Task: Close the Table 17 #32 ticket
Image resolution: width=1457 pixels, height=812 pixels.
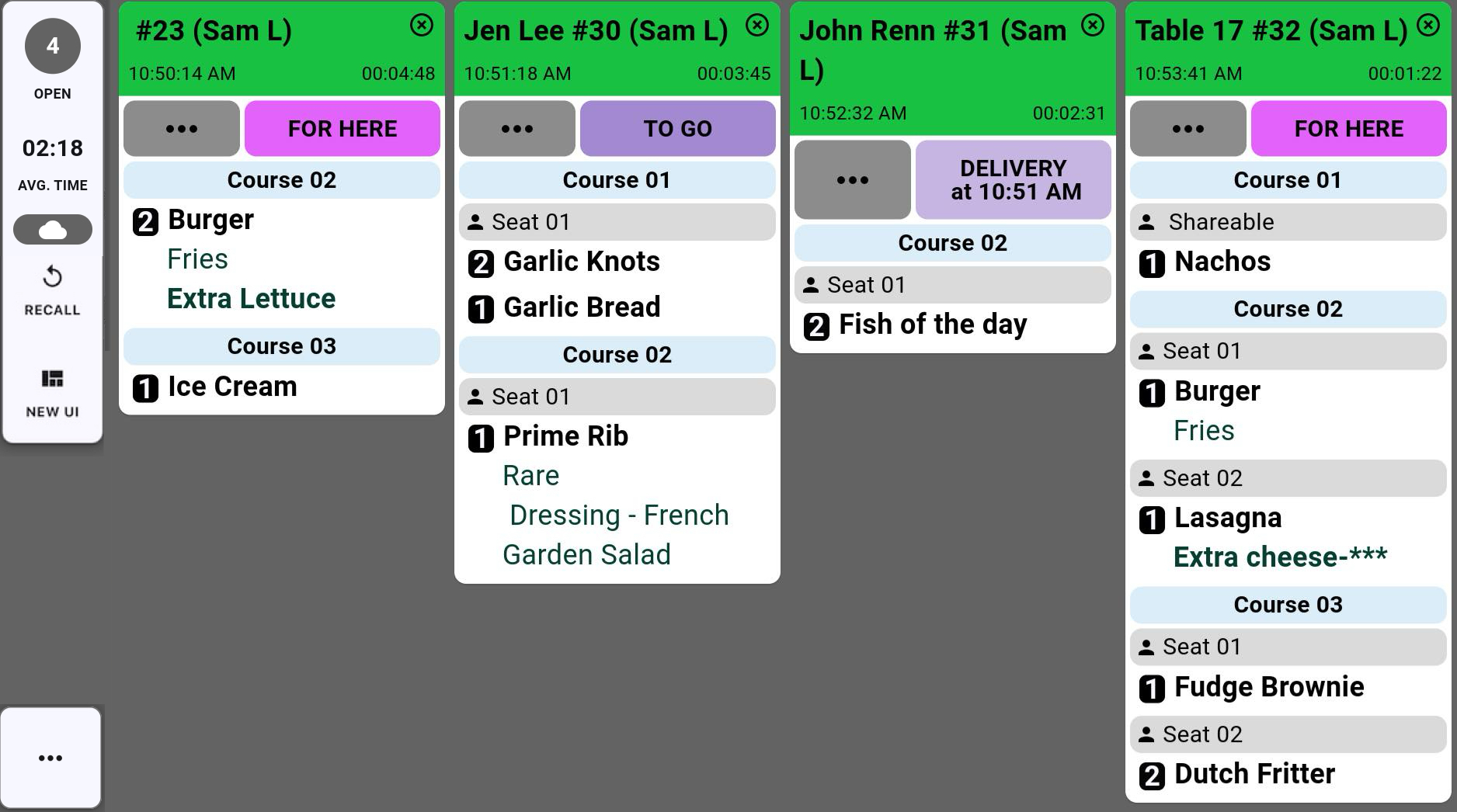Action: tap(1427, 26)
